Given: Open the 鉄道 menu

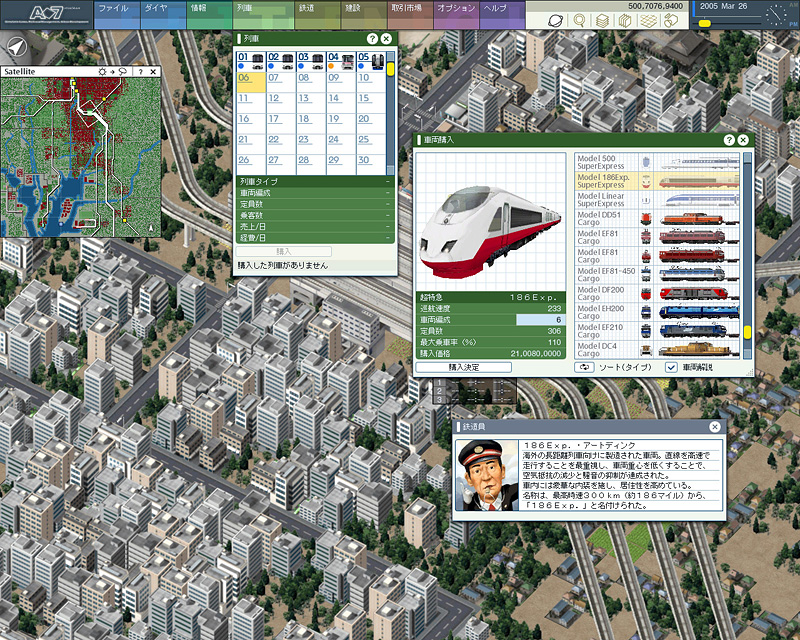Looking at the screenshot, I should 317,14.
